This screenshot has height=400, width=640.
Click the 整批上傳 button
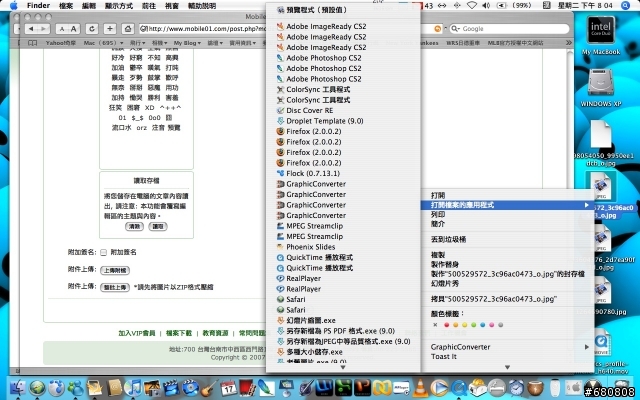pyautogui.click(x=115, y=288)
